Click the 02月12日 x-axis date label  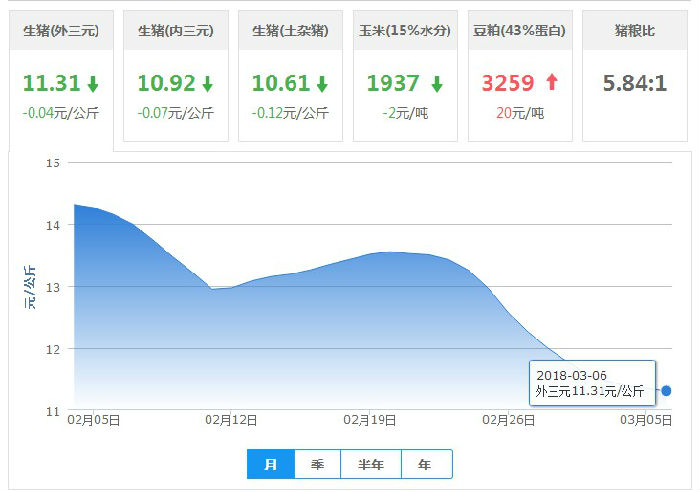(231, 420)
